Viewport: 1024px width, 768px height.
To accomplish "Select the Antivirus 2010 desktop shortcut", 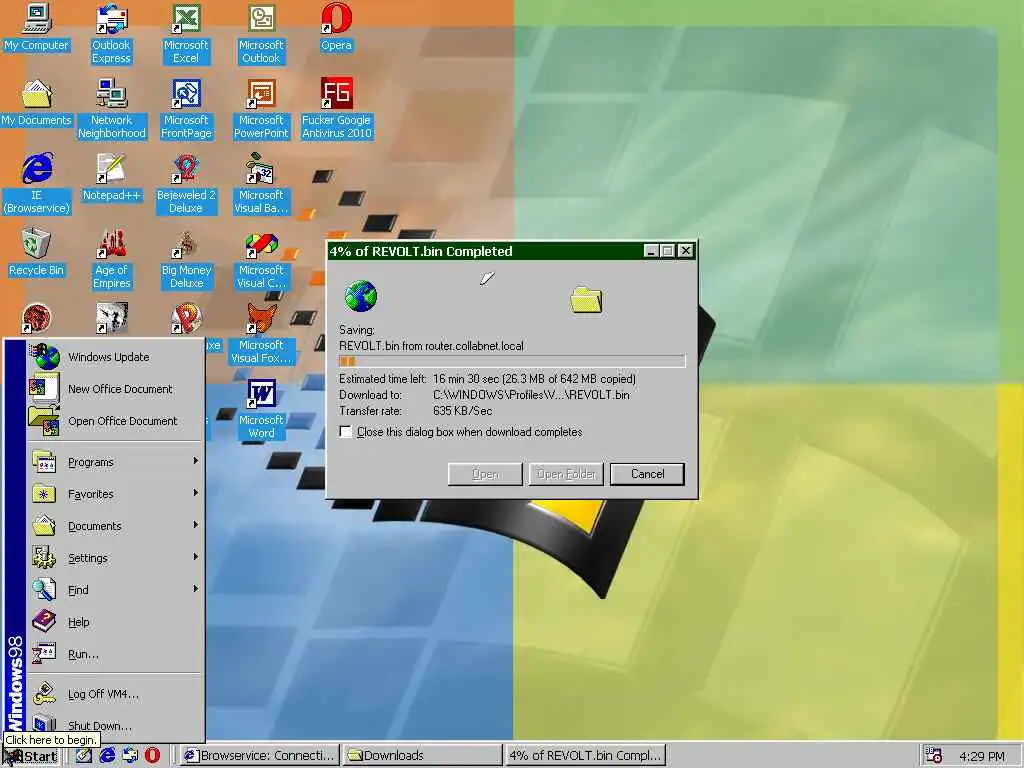I will pos(336,109).
